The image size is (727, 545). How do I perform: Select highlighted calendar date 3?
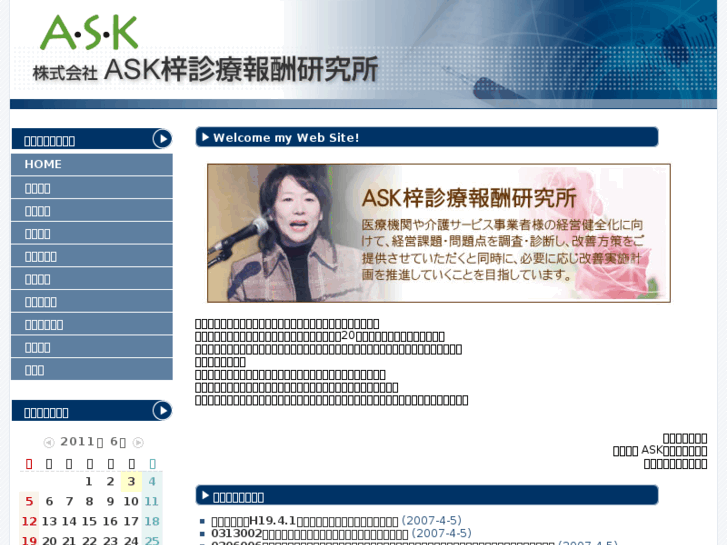(131, 481)
